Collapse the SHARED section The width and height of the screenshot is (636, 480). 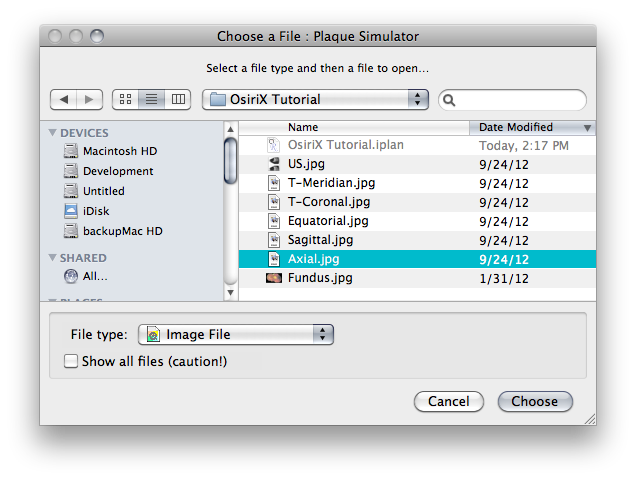52,258
